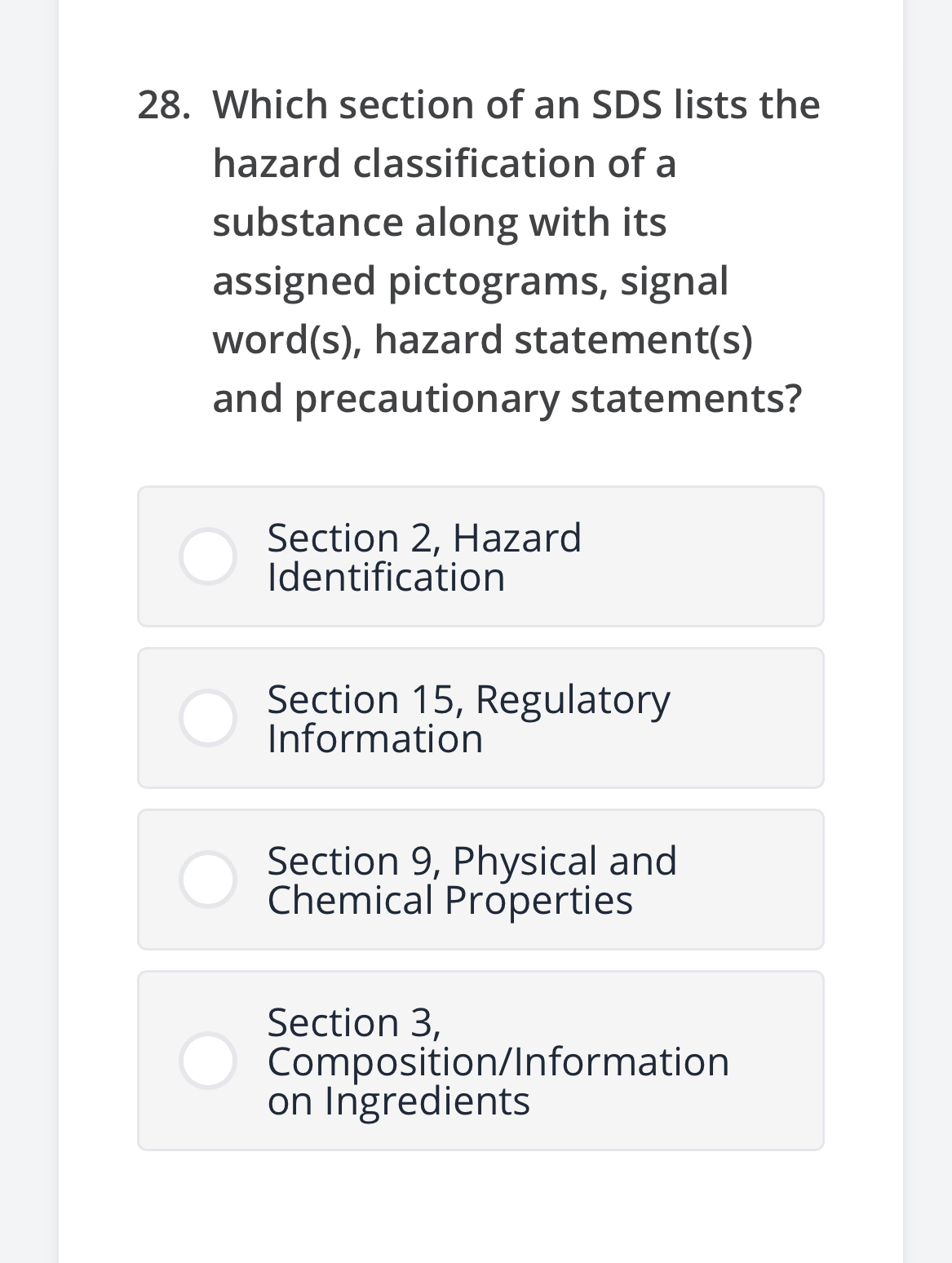Viewport: 952px width, 1263px height.
Task: Select the radio button for Section 15, Regulatory Information
Action: [x=209, y=717]
